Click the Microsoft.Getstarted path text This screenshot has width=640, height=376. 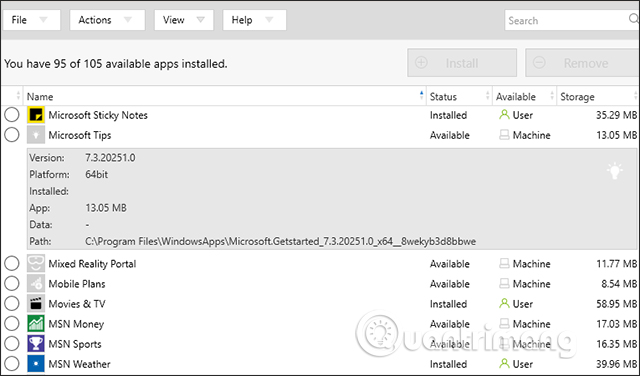280,242
